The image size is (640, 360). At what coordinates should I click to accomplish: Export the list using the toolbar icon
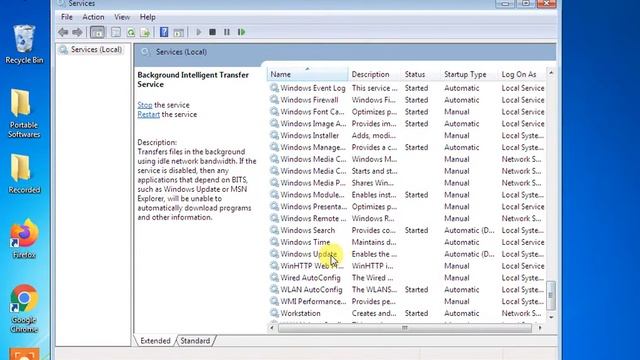pos(145,32)
